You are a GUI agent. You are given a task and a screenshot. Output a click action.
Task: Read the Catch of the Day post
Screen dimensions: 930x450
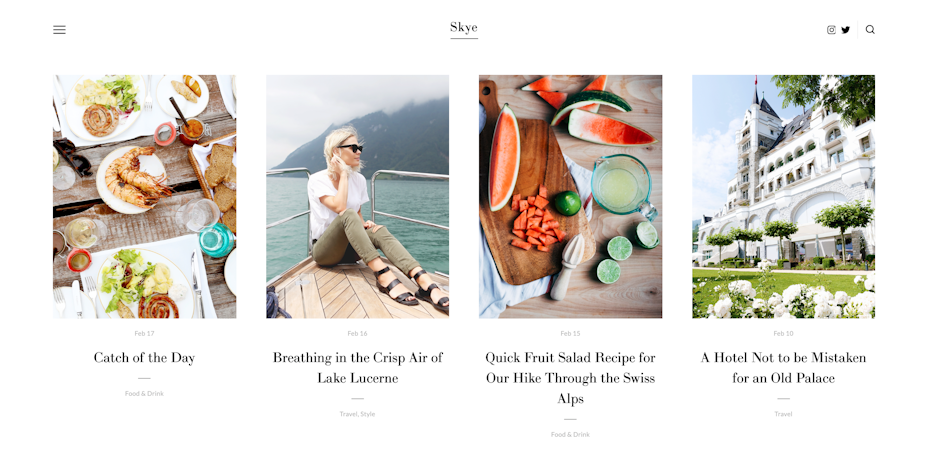(x=144, y=358)
